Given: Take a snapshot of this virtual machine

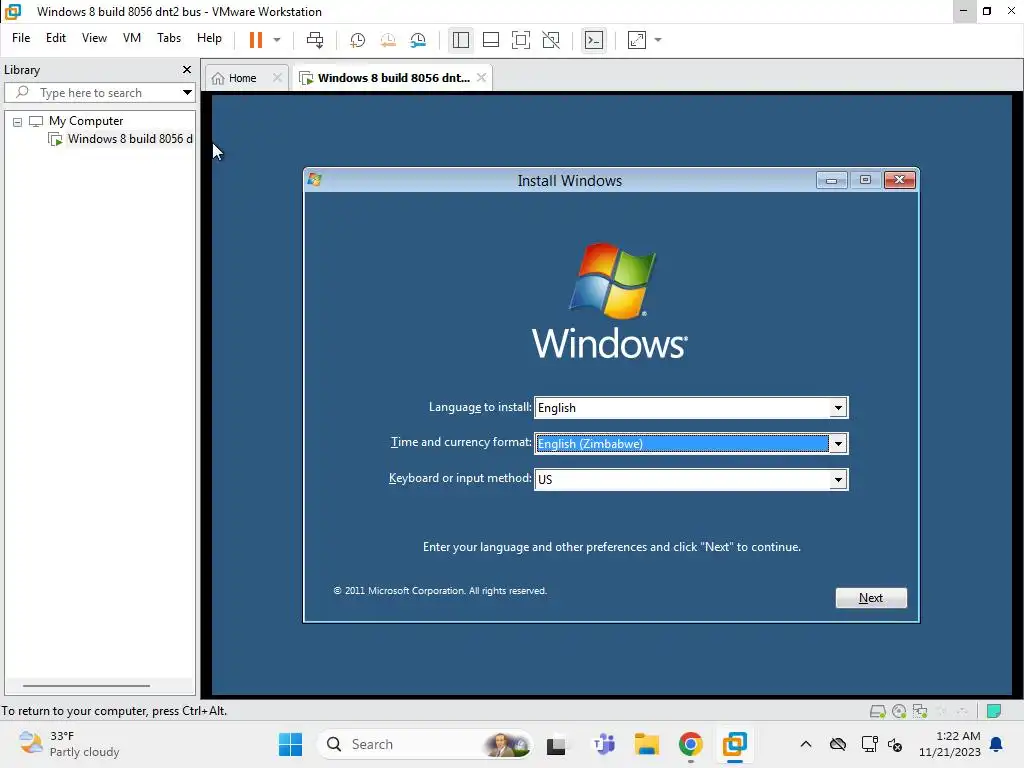Looking at the screenshot, I should click(357, 40).
